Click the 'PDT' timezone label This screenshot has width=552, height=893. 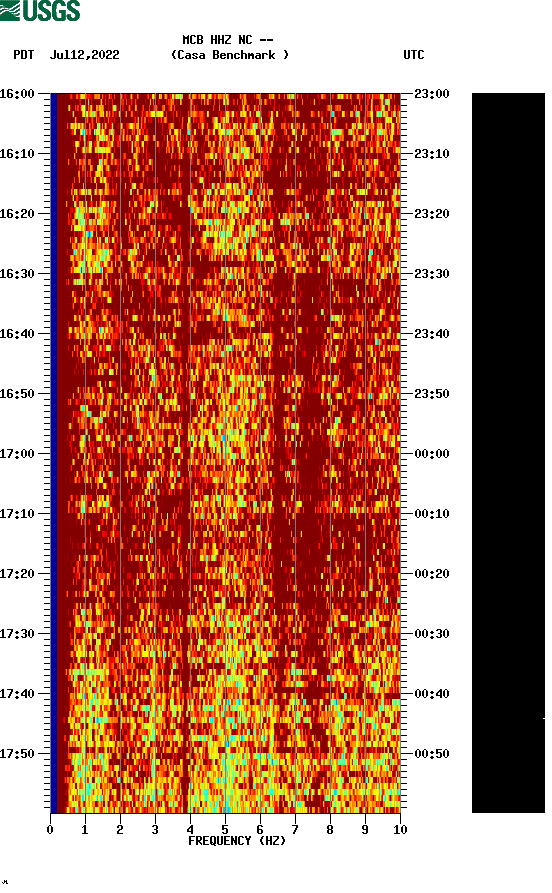[23, 55]
